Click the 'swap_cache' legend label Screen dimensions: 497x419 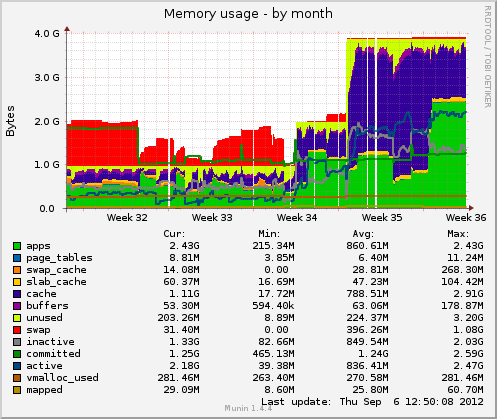pos(56,270)
